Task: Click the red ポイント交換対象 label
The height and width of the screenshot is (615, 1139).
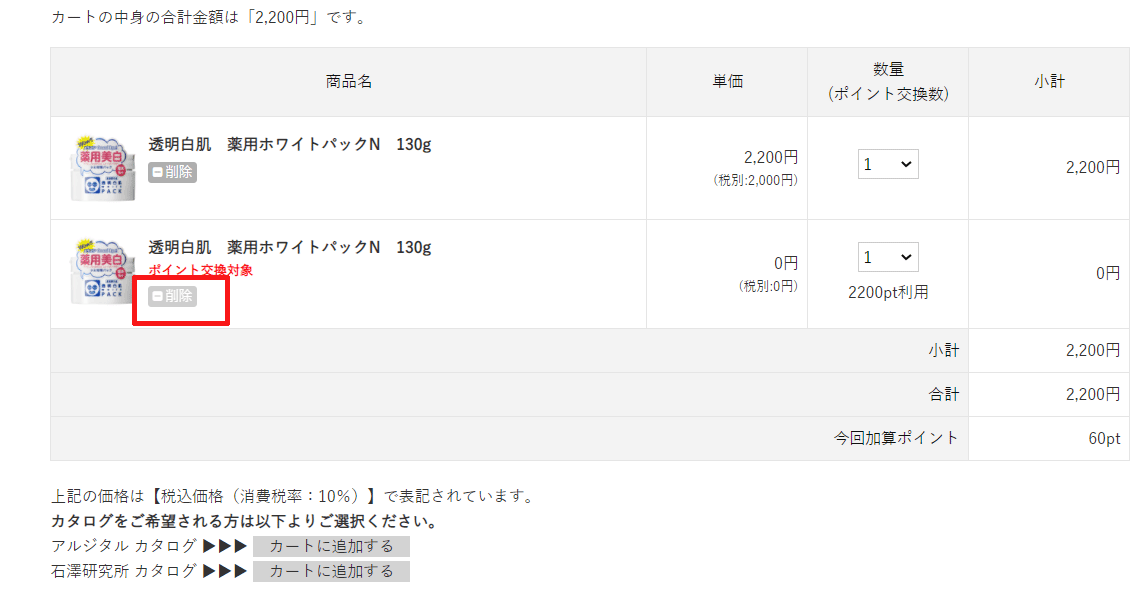Action: pyautogui.click(x=200, y=270)
